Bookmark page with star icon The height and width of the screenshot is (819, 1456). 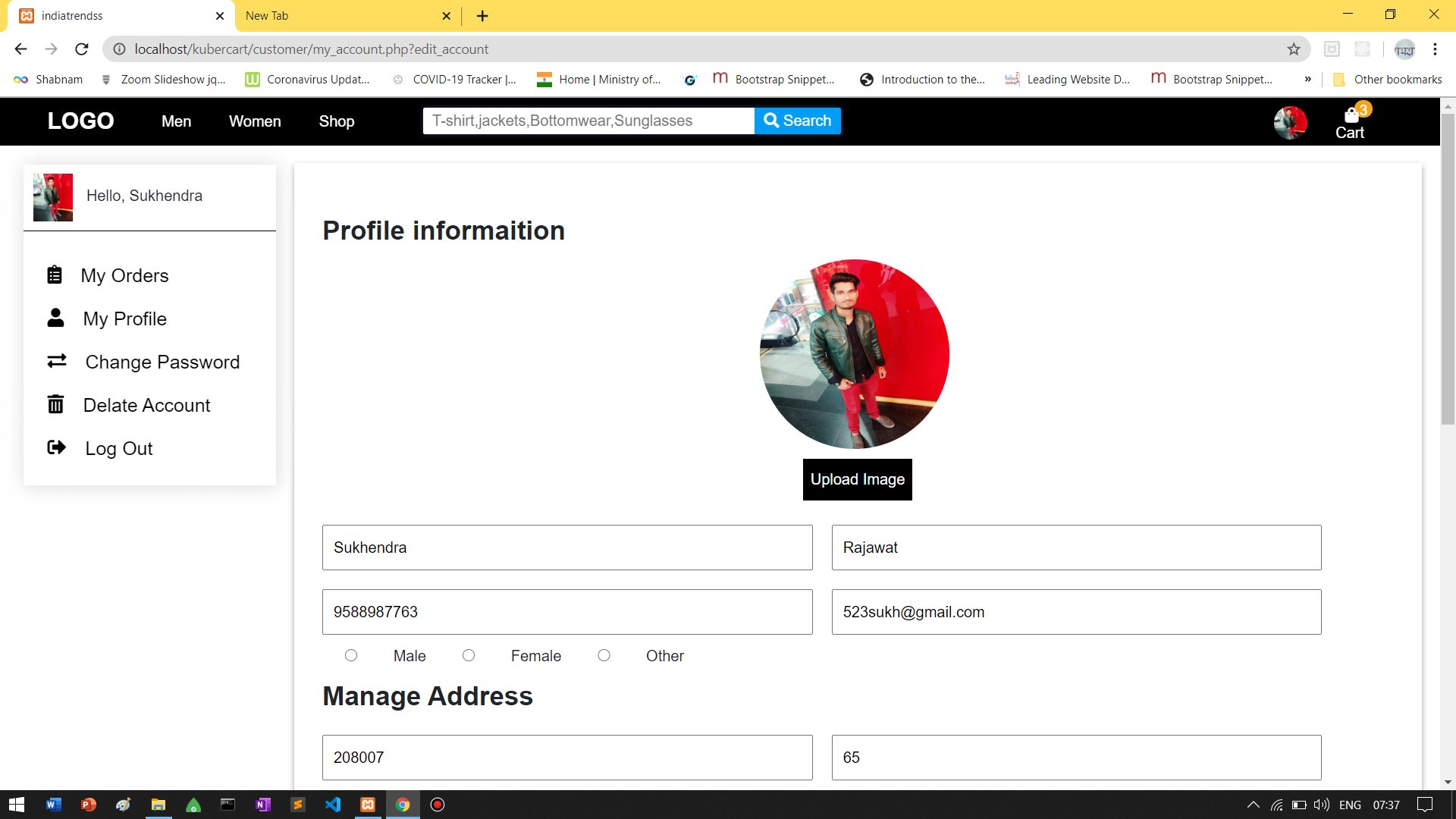pyautogui.click(x=1294, y=49)
